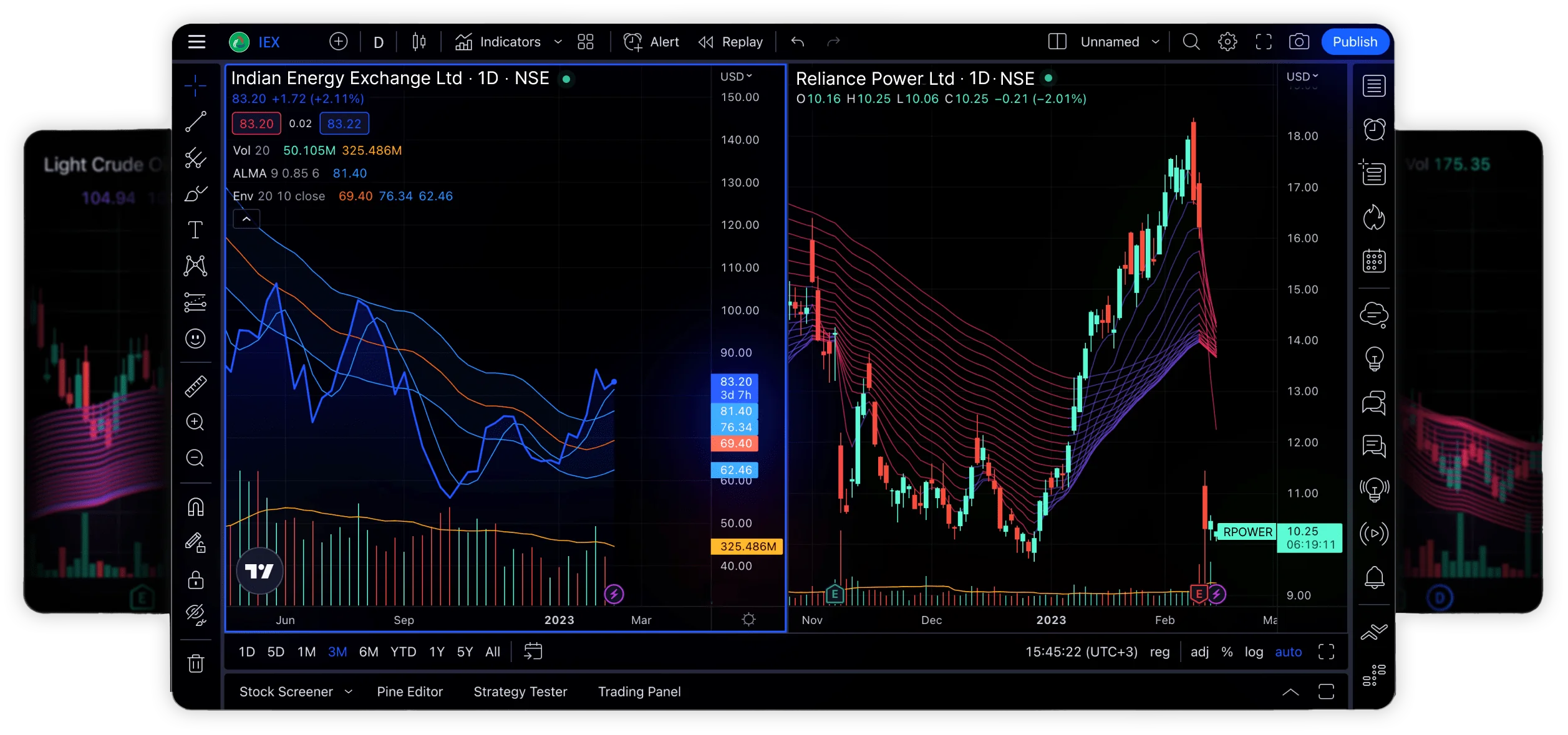Open the quick search magnifier

pyautogui.click(x=1191, y=42)
